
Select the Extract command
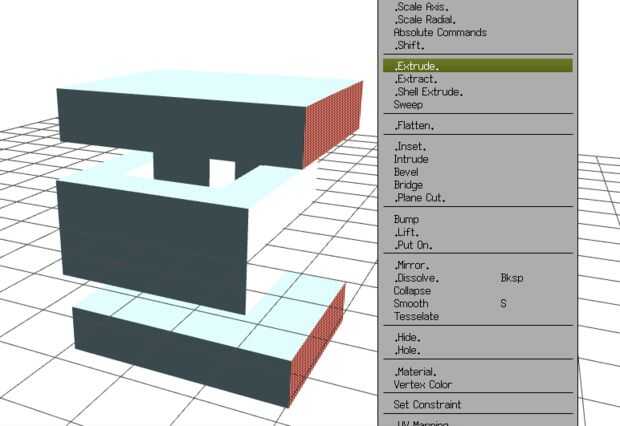pos(478,79)
